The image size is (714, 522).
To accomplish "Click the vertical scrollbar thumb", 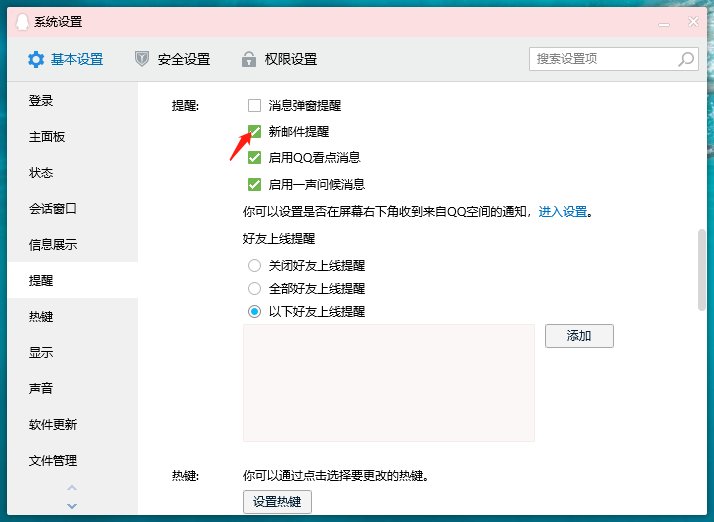I will pyautogui.click(x=702, y=271).
